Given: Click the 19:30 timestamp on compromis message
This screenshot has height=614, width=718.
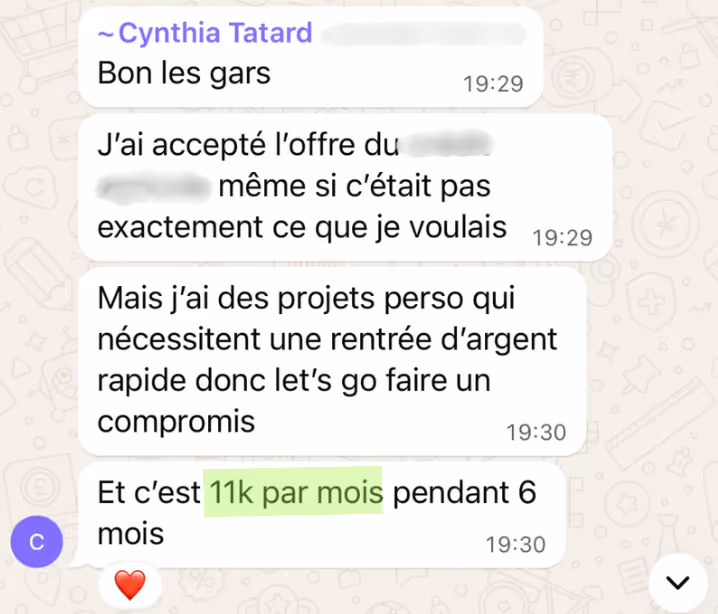Looking at the screenshot, I should pos(536,432).
